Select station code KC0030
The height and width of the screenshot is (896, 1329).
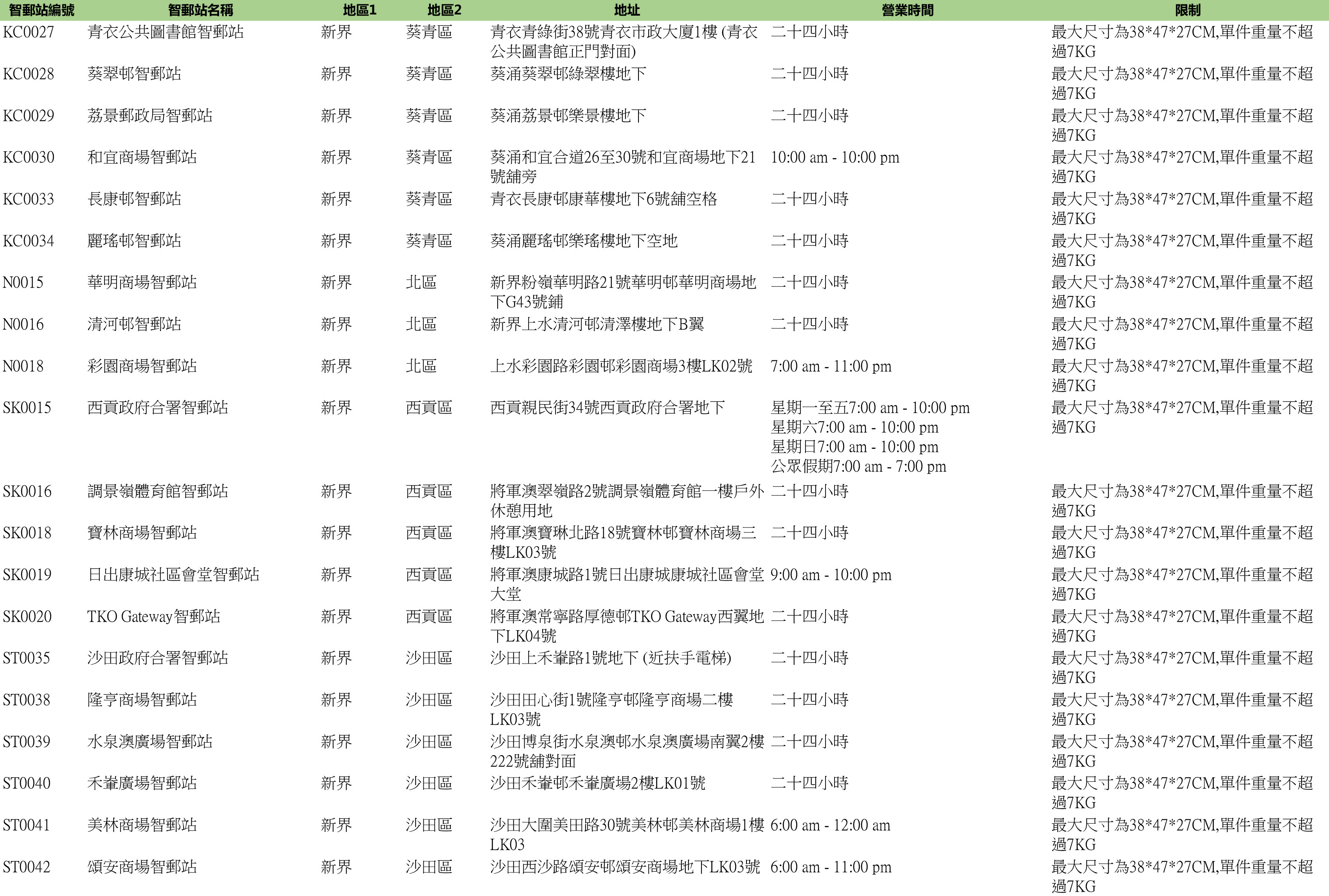[29, 157]
